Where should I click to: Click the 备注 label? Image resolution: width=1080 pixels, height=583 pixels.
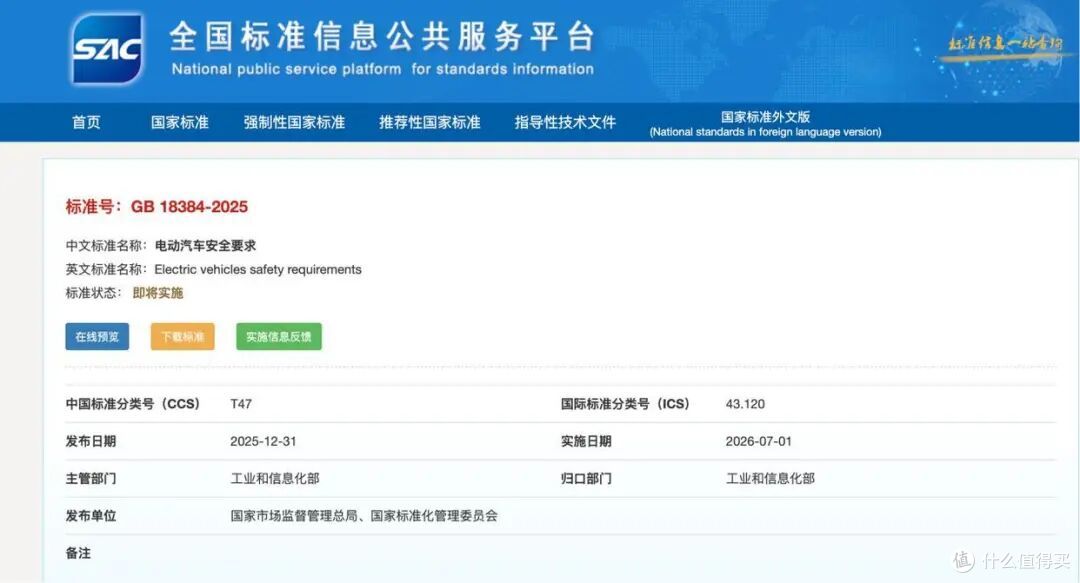[78, 553]
